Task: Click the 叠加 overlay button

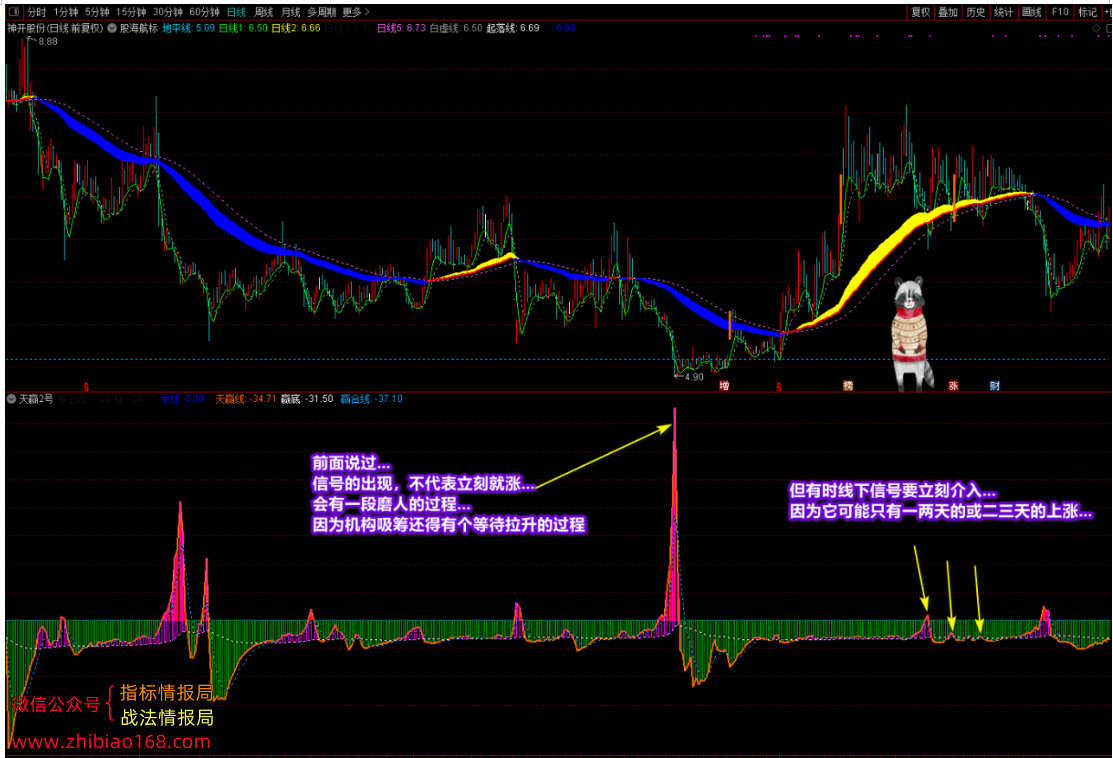Action: coord(948,12)
